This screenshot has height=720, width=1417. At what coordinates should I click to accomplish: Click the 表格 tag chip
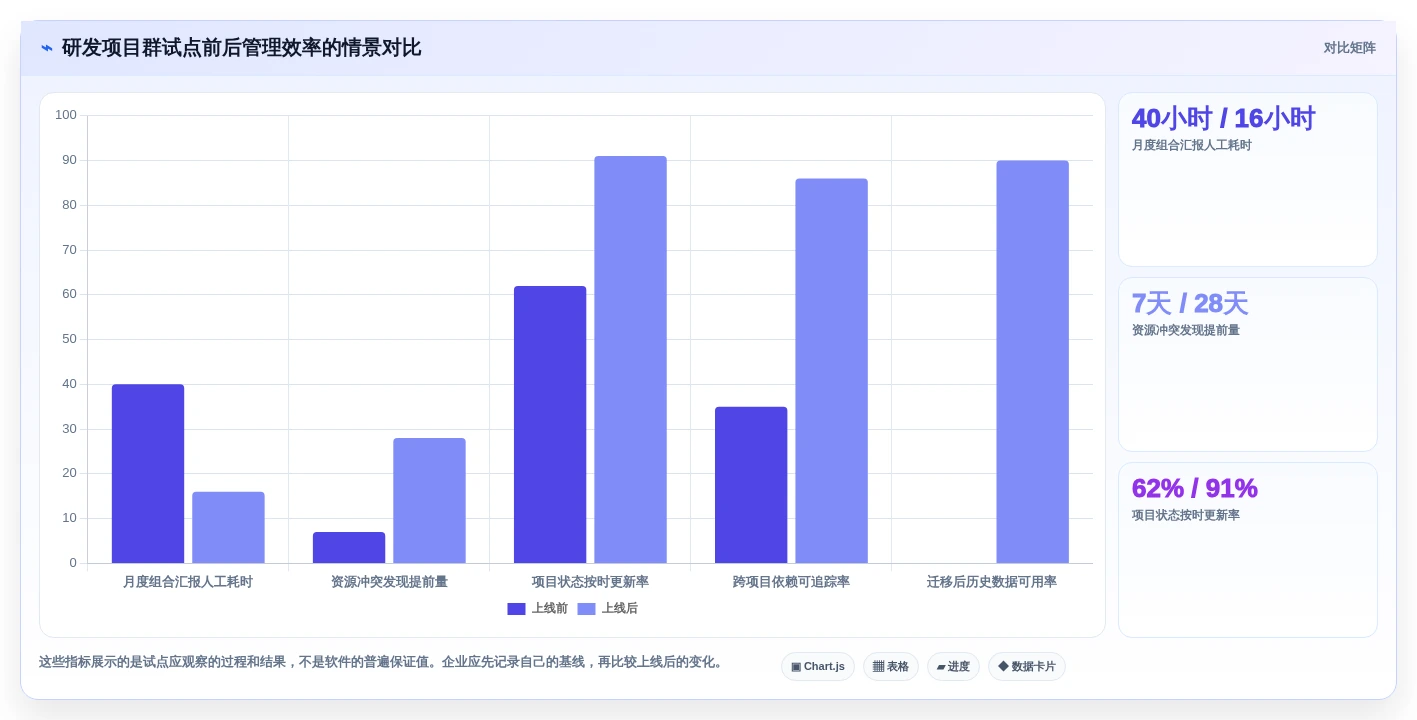(891, 666)
